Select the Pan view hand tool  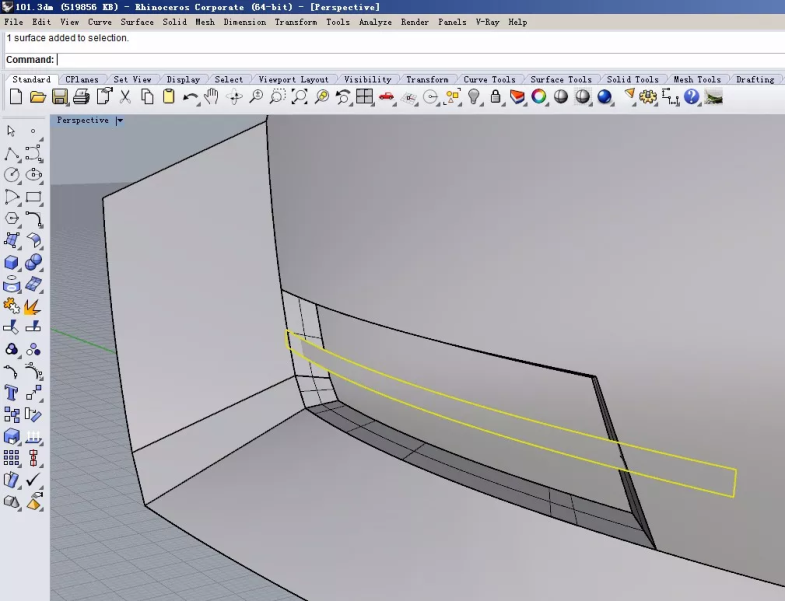[212, 97]
